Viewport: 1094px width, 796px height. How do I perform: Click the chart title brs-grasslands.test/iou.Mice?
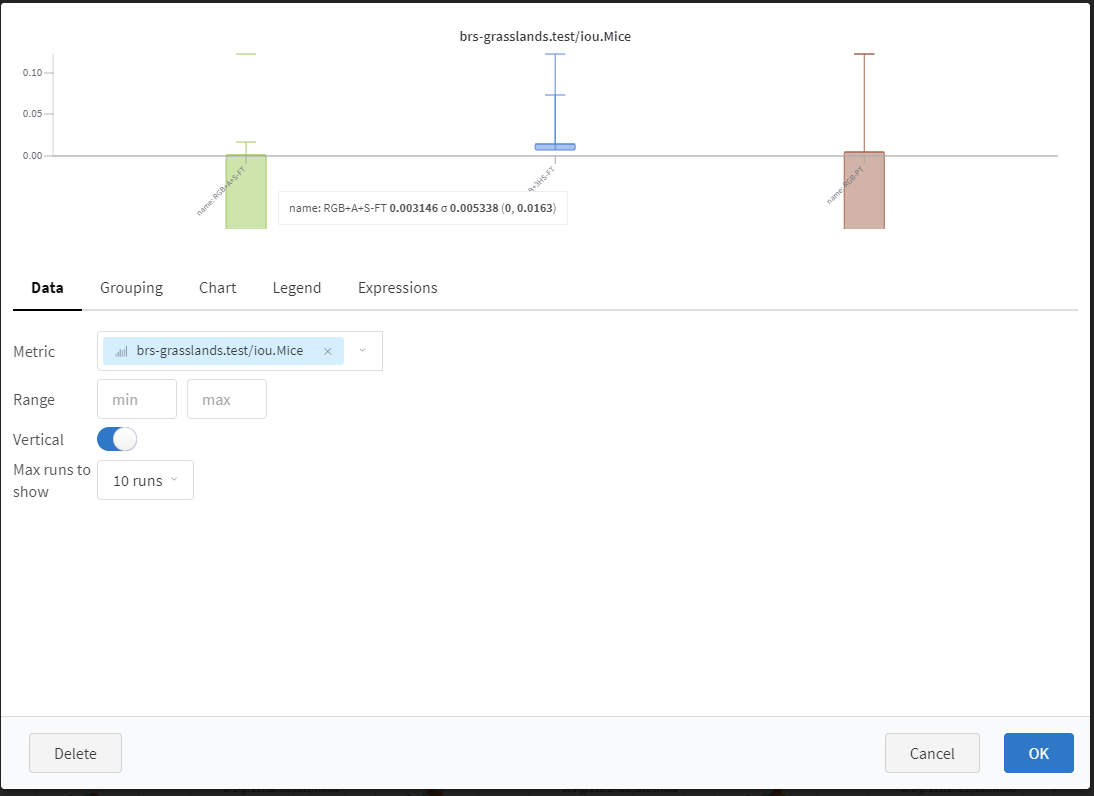coord(545,36)
